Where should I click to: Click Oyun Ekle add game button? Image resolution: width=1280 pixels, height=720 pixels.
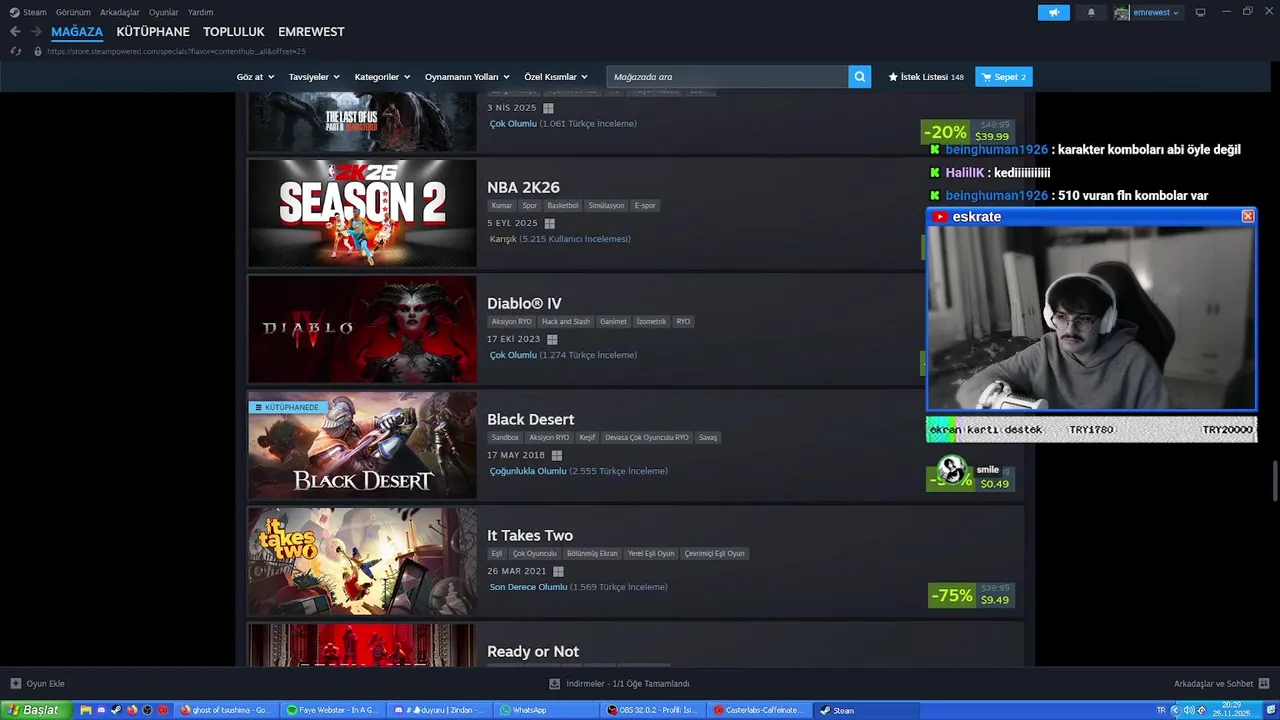click(x=37, y=684)
